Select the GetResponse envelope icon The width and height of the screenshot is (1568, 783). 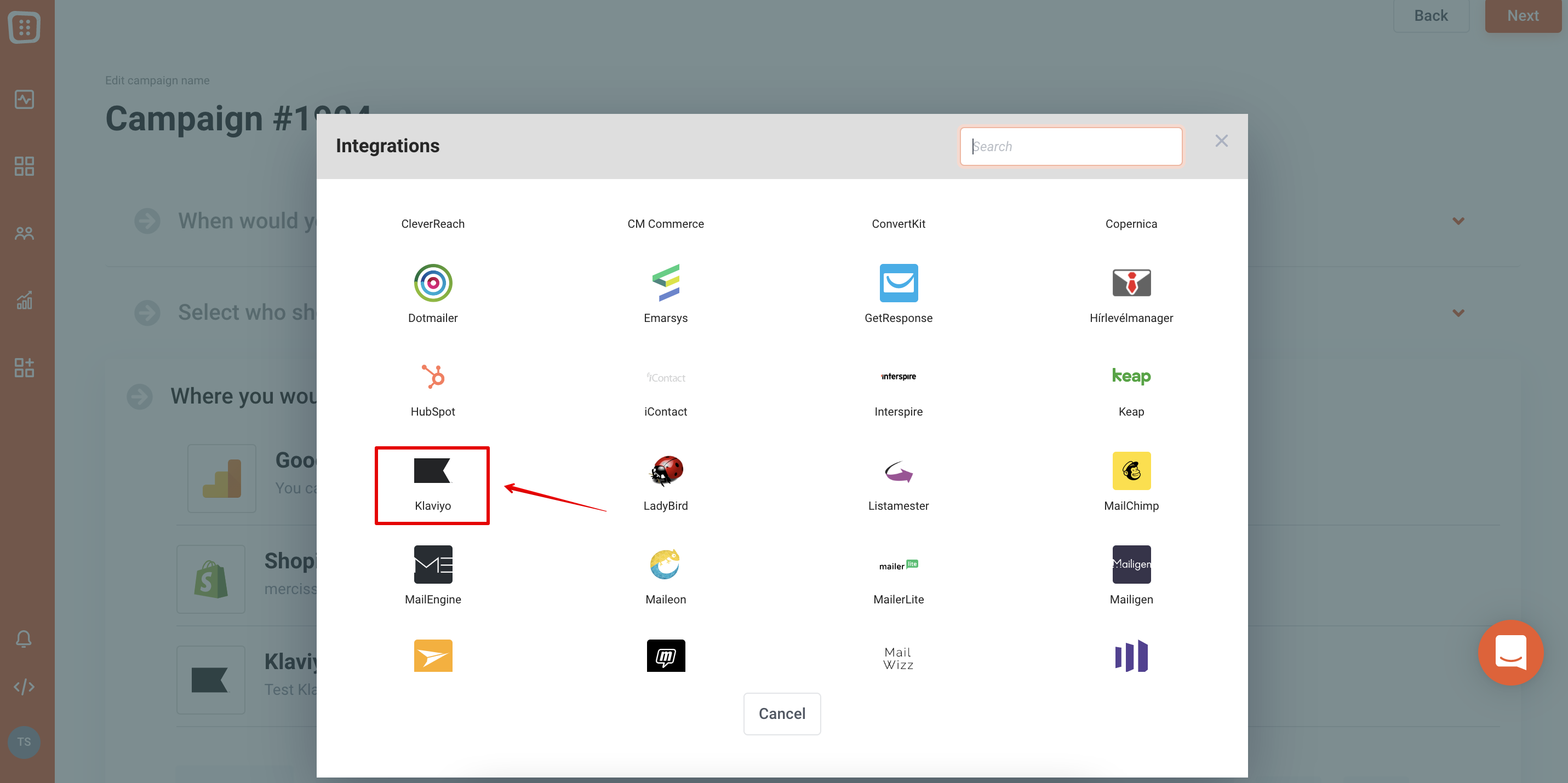[899, 283]
